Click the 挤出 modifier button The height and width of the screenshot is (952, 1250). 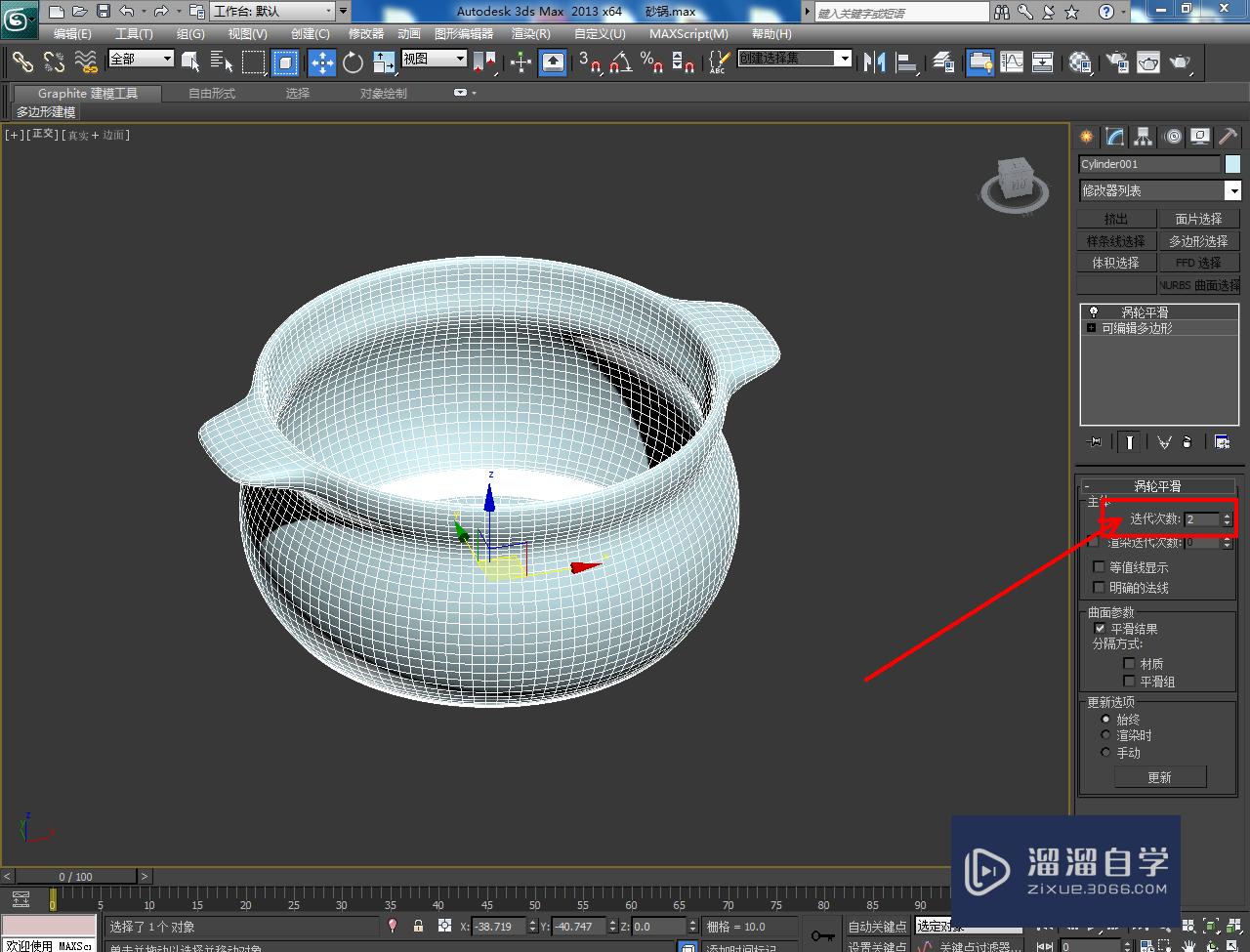click(x=1116, y=219)
